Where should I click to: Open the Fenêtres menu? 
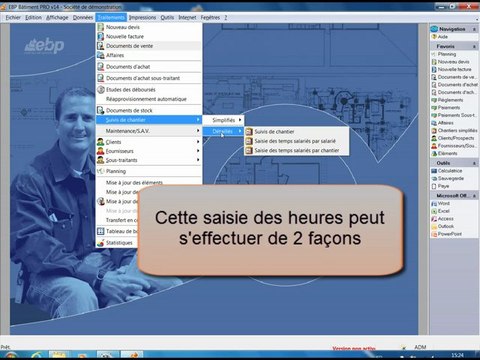pos(210,17)
